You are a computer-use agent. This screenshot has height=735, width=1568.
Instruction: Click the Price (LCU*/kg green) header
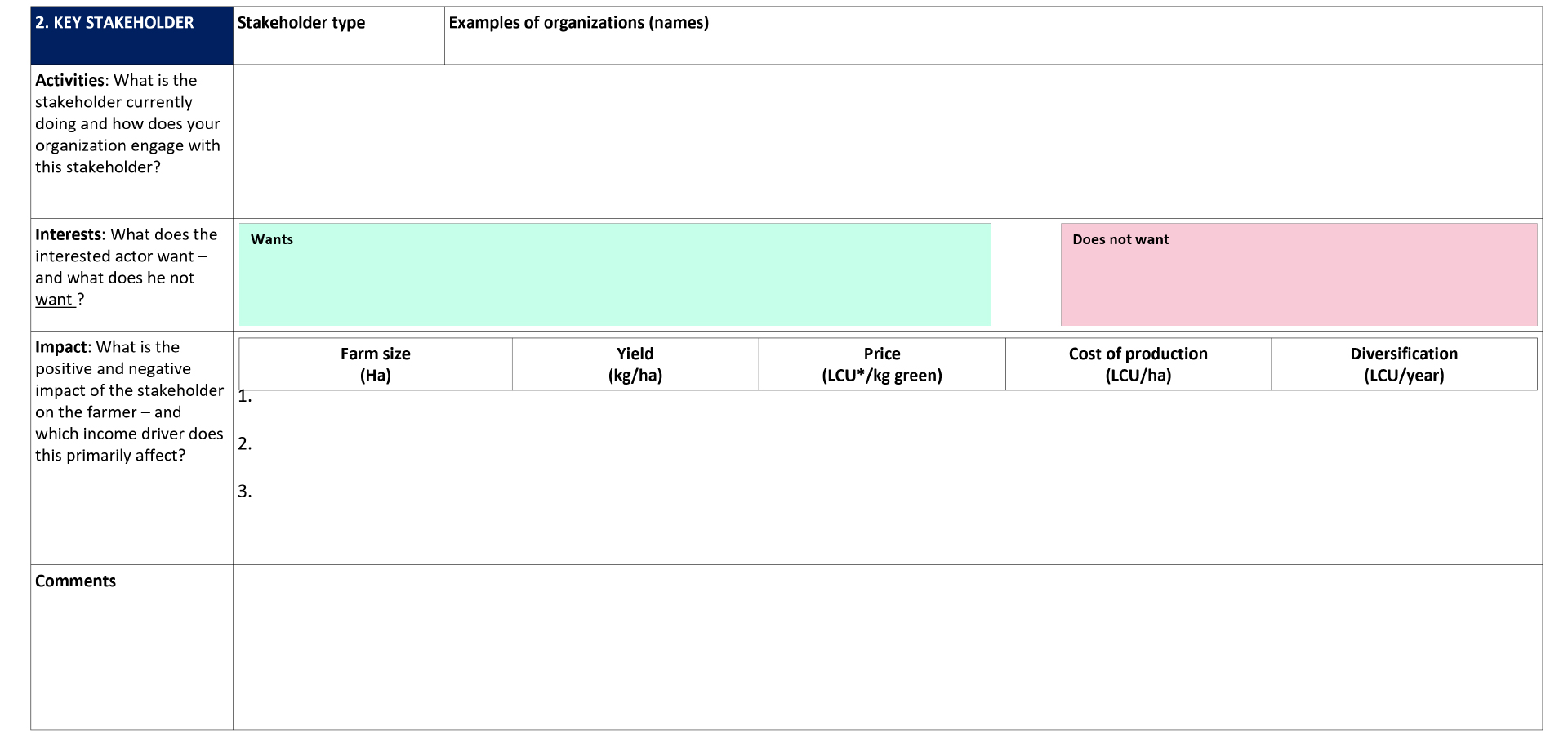pyautogui.click(x=882, y=364)
